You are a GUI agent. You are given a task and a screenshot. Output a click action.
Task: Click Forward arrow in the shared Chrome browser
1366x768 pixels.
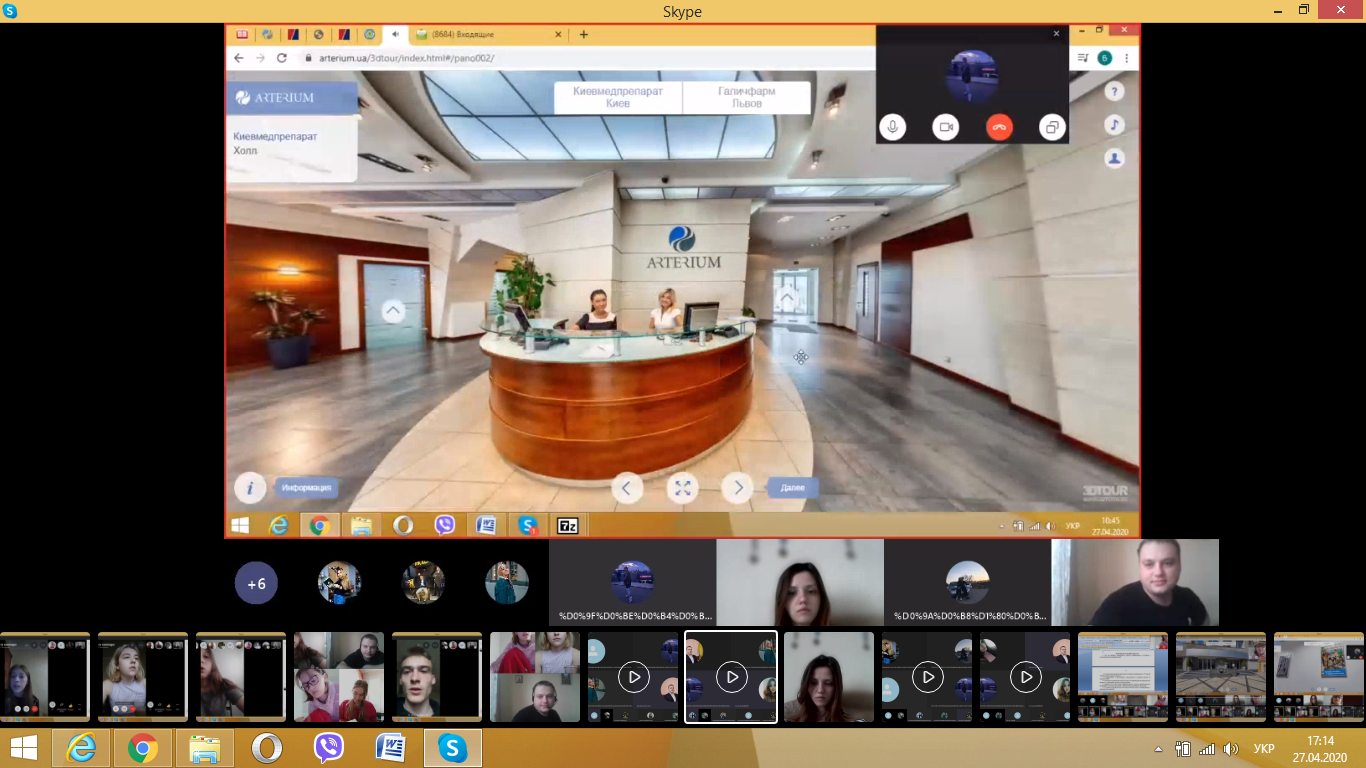260,58
